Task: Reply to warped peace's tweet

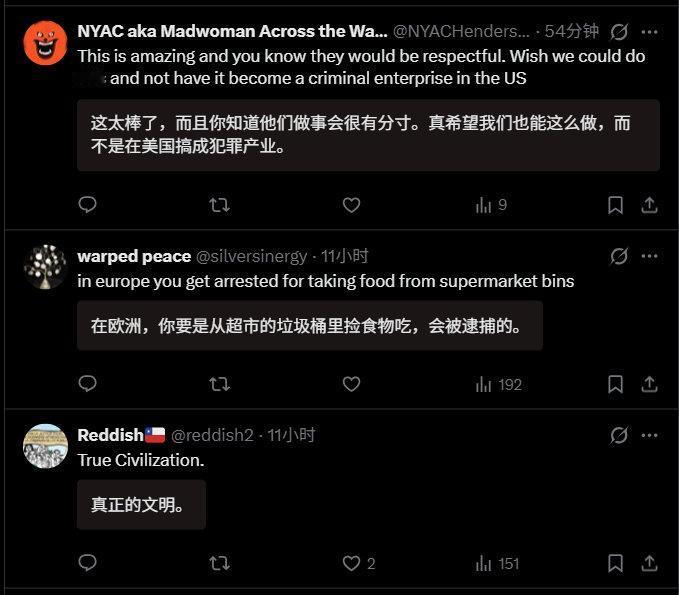Action: [x=87, y=384]
